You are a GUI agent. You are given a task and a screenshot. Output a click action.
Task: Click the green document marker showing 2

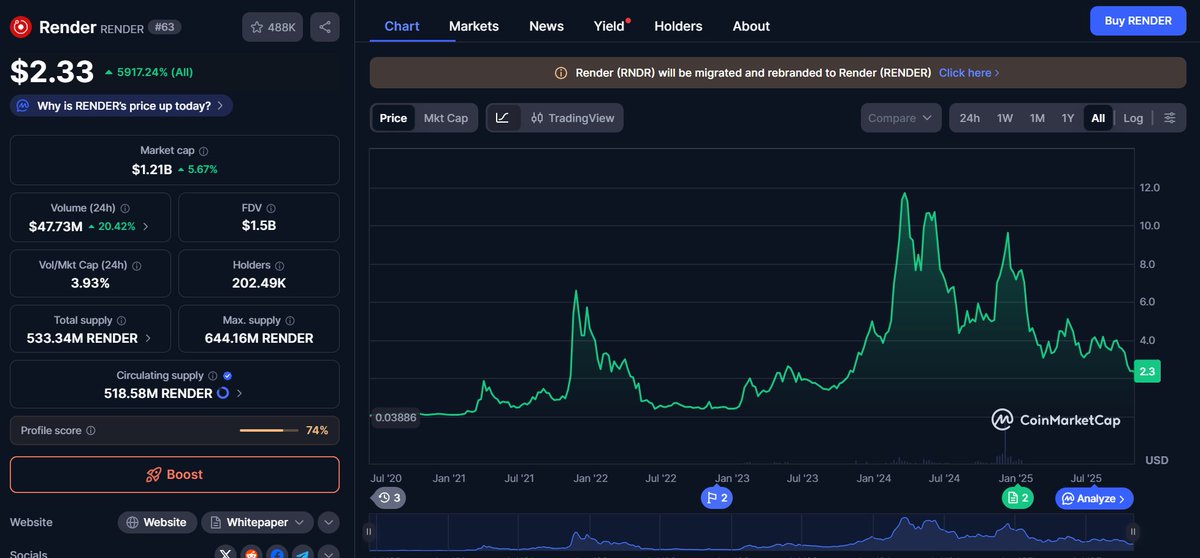1017,497
